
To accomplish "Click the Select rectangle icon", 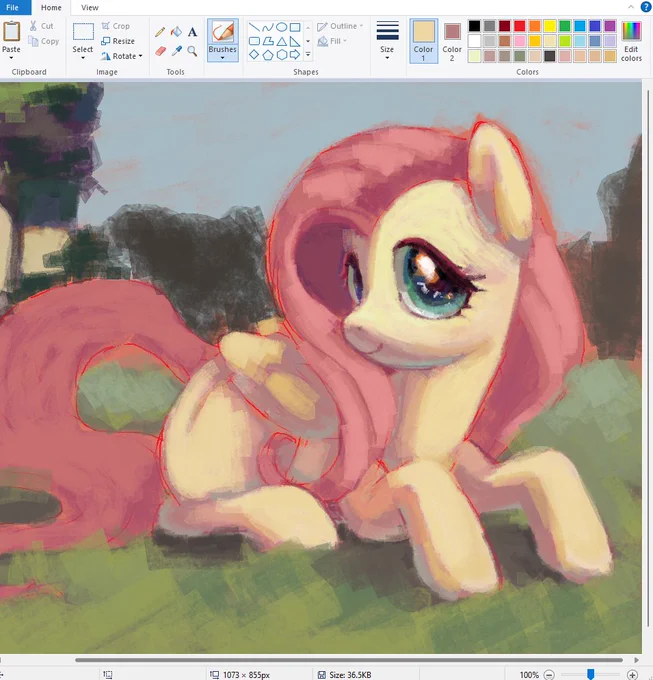I will (83, 33).
